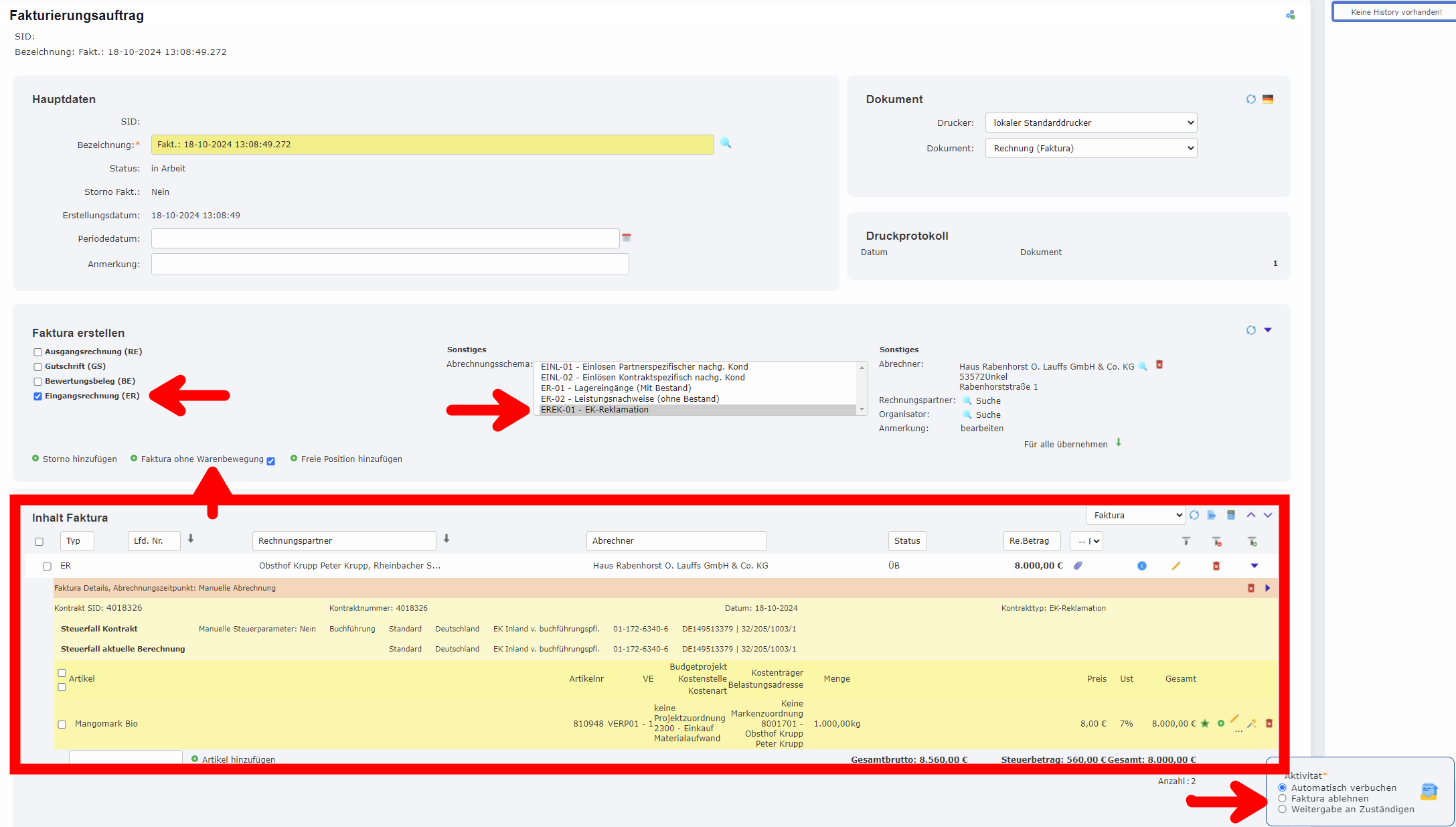The width and height of the screenshot is (1456, 827).
Task: Open the calculator icon in the Faktura toolbar
Action: point(1231,515)
